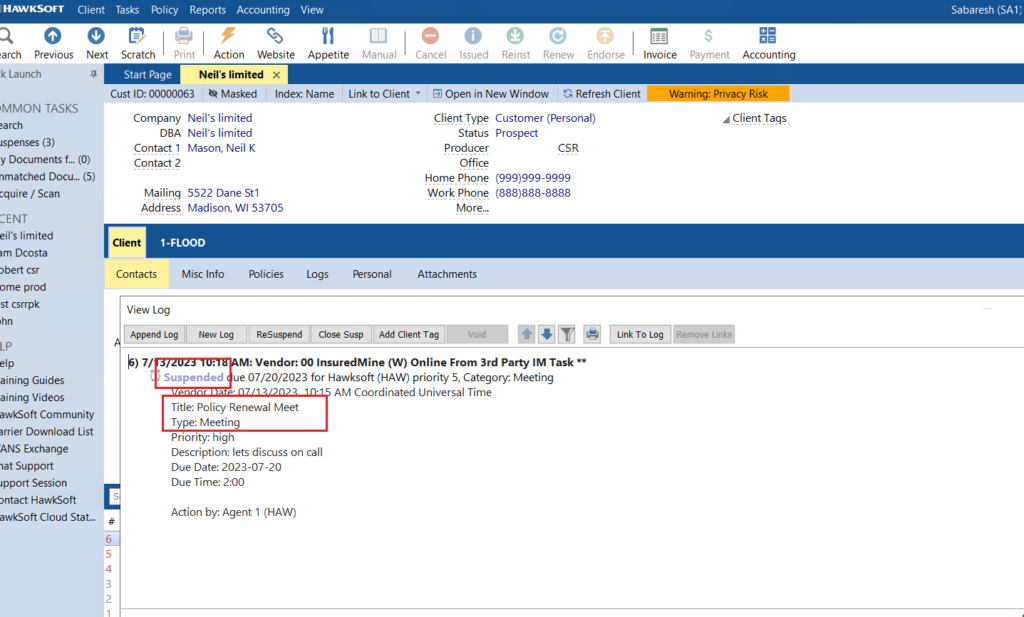The image size is (1024, 617).
Task: Close the Neil's limited tab
Action: [276, 75]
